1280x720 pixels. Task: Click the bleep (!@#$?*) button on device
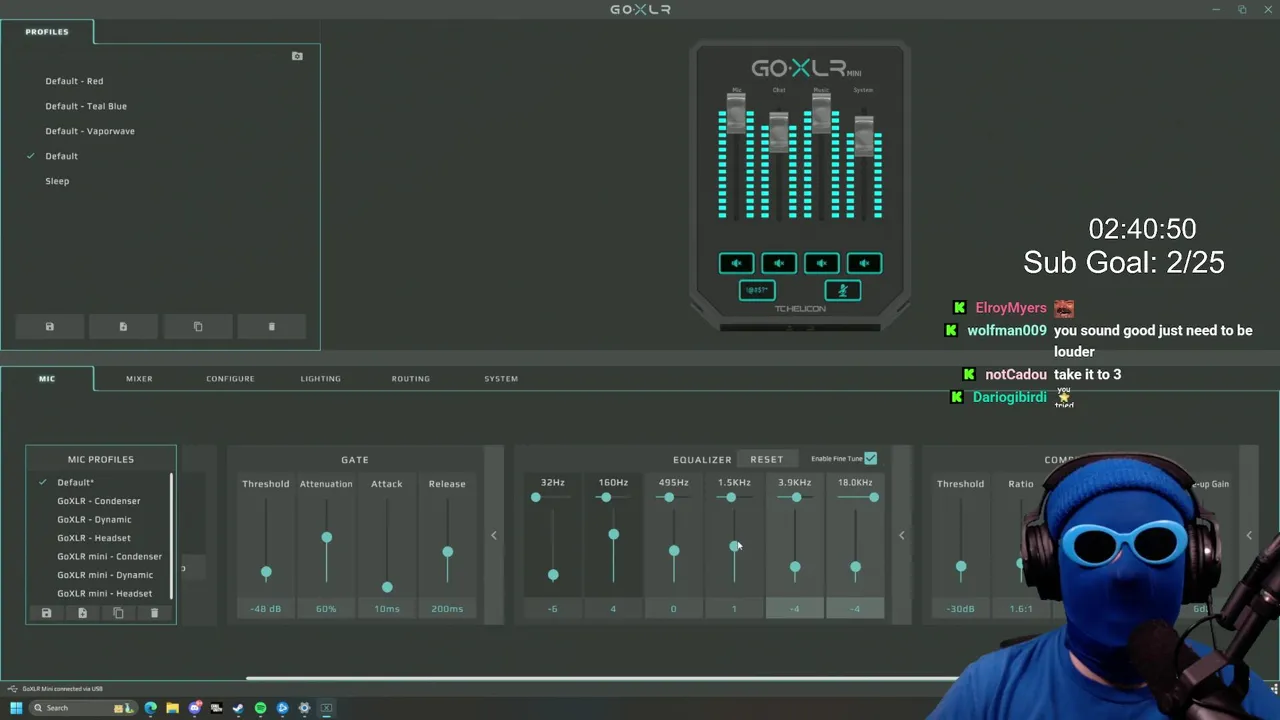(757, 290)
